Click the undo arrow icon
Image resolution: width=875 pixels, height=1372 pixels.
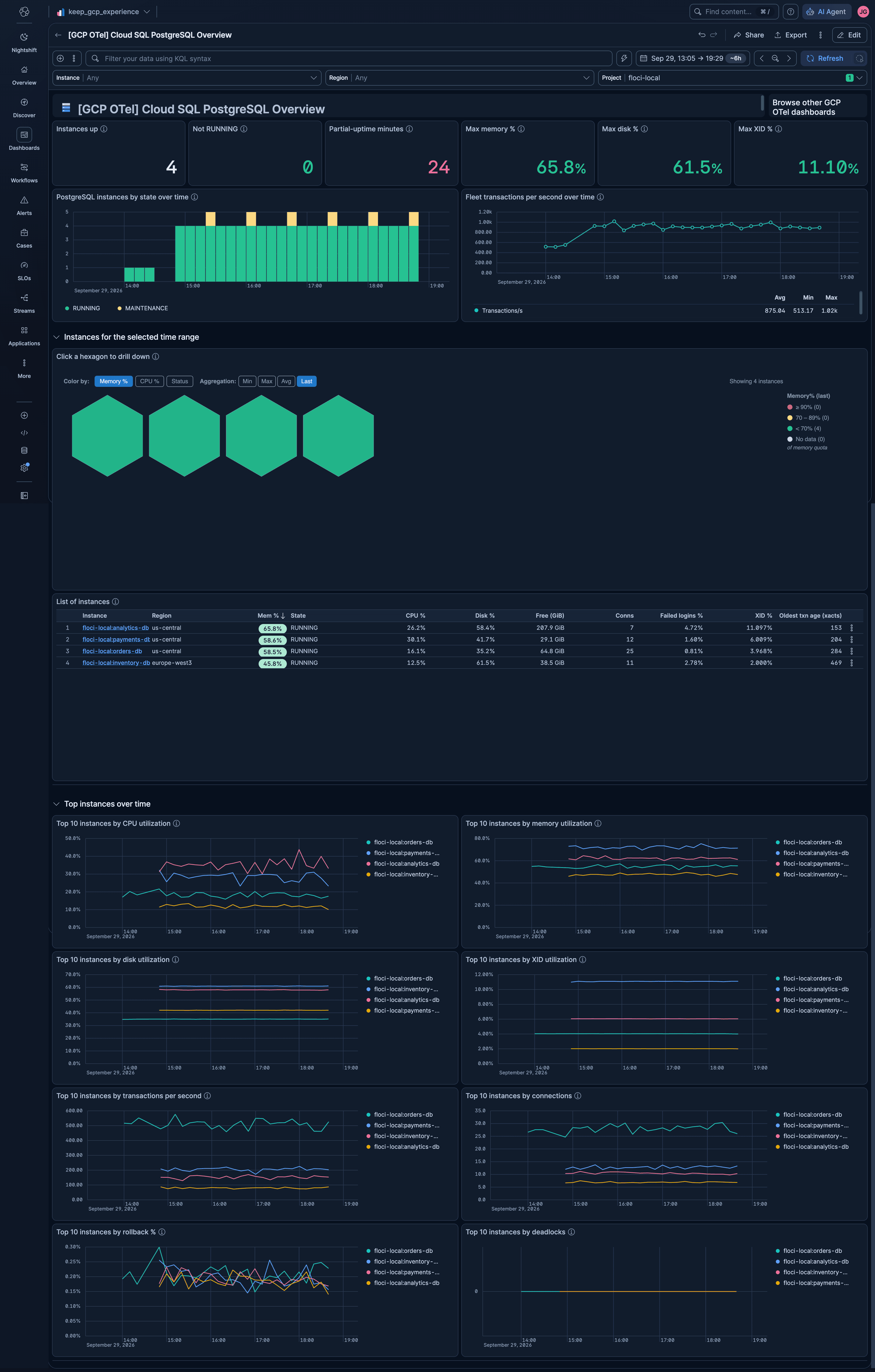pos(702,35)
